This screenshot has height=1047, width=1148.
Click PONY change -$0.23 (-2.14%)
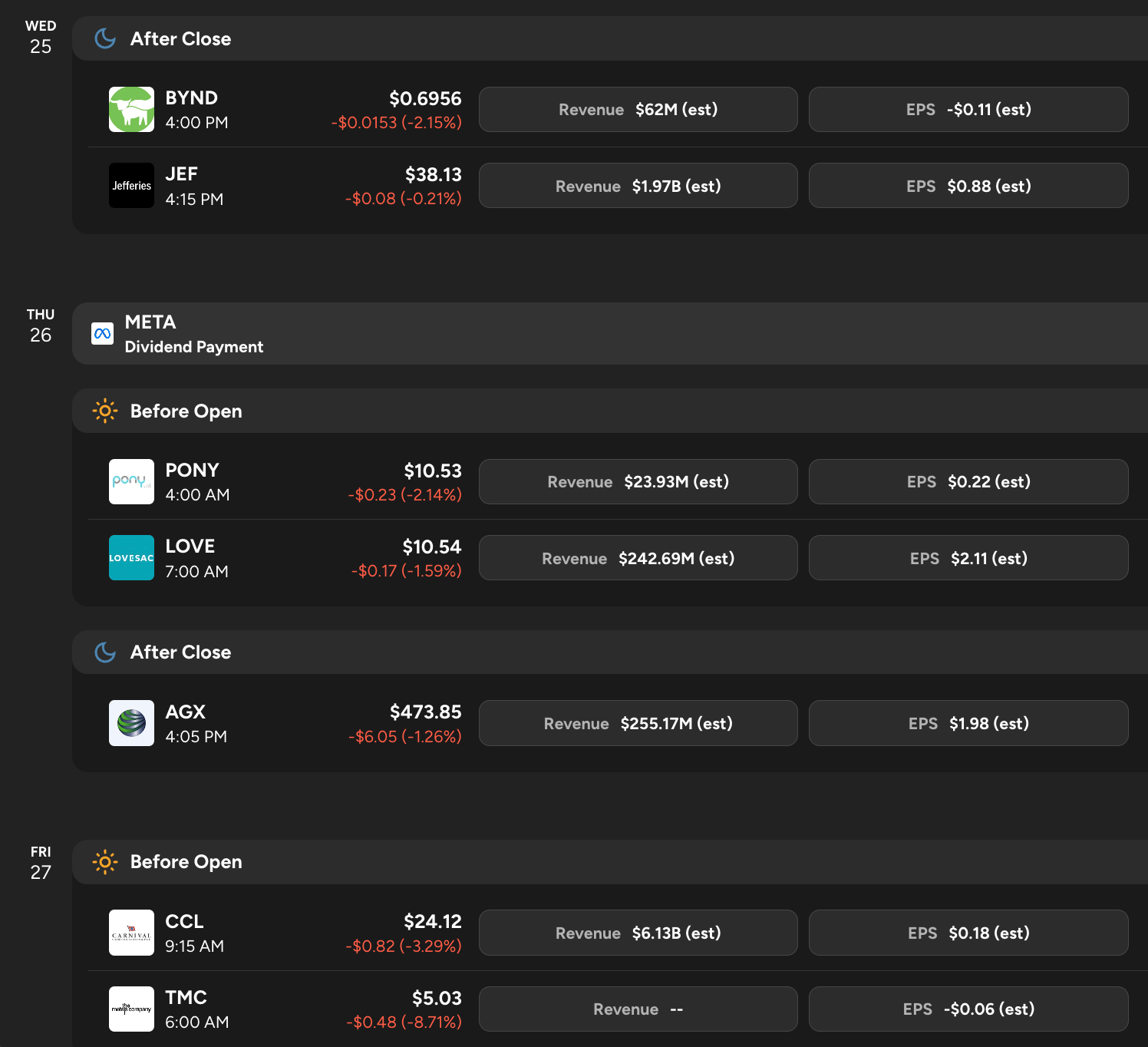tap(404, 494)
